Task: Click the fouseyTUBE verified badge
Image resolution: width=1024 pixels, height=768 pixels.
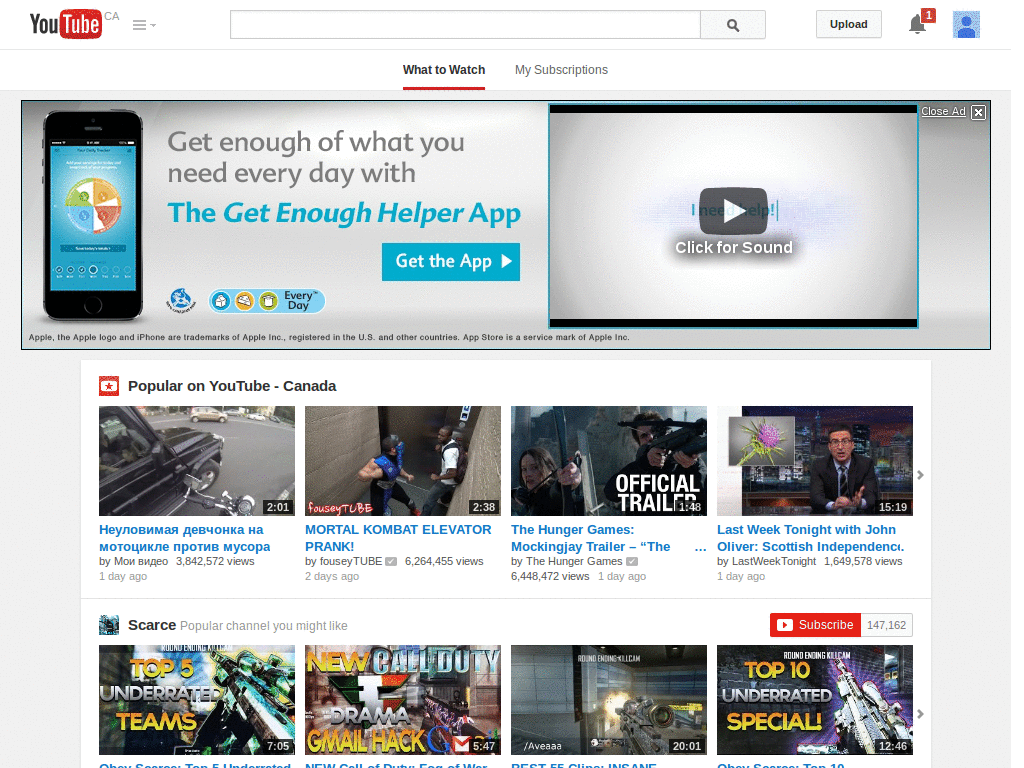Action: (x=391, y=562)
